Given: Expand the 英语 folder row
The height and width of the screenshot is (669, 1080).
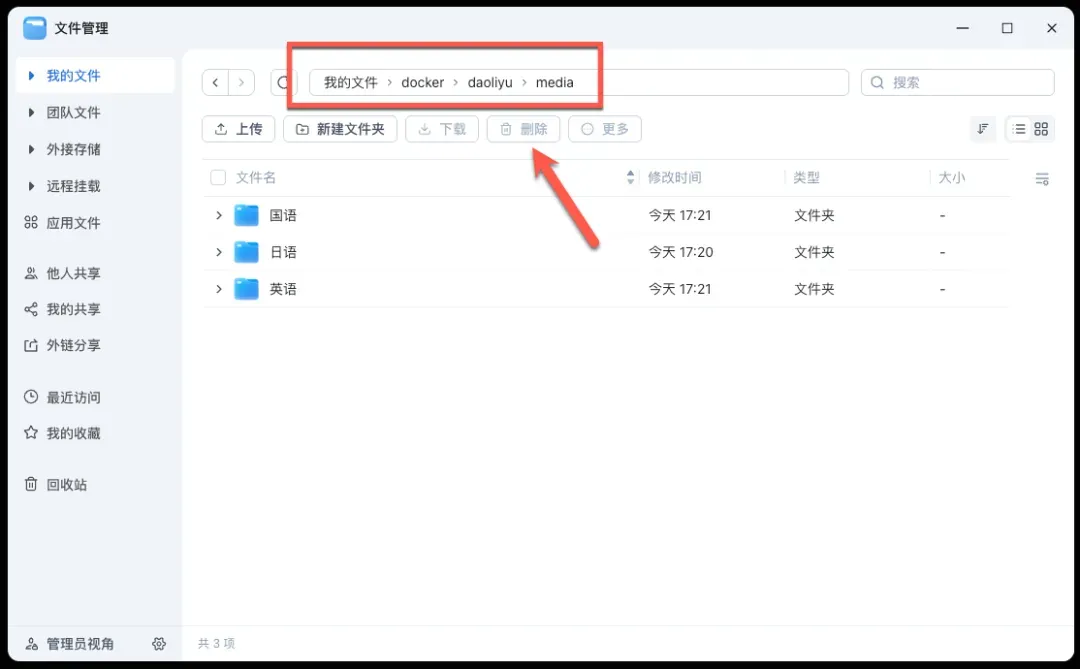Looking at the screenshot, I should coord(218,289).
